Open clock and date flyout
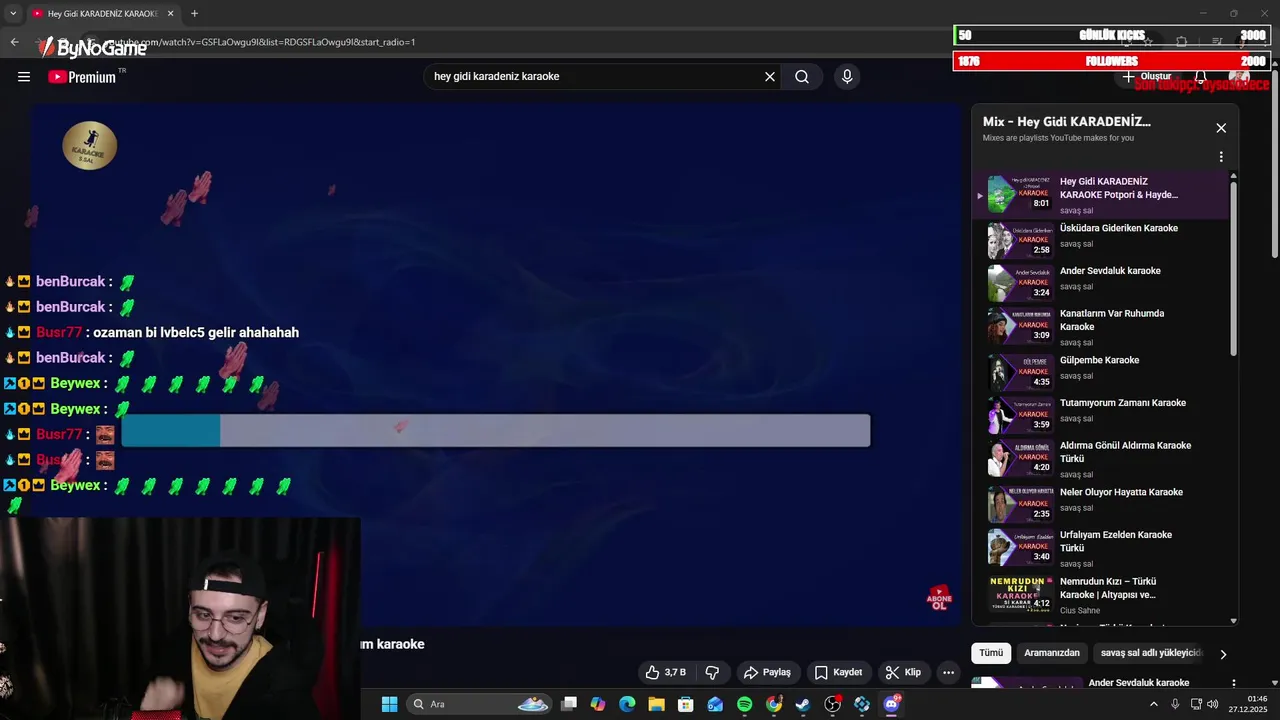The image size is (1280, 720). coord(1250,704)
